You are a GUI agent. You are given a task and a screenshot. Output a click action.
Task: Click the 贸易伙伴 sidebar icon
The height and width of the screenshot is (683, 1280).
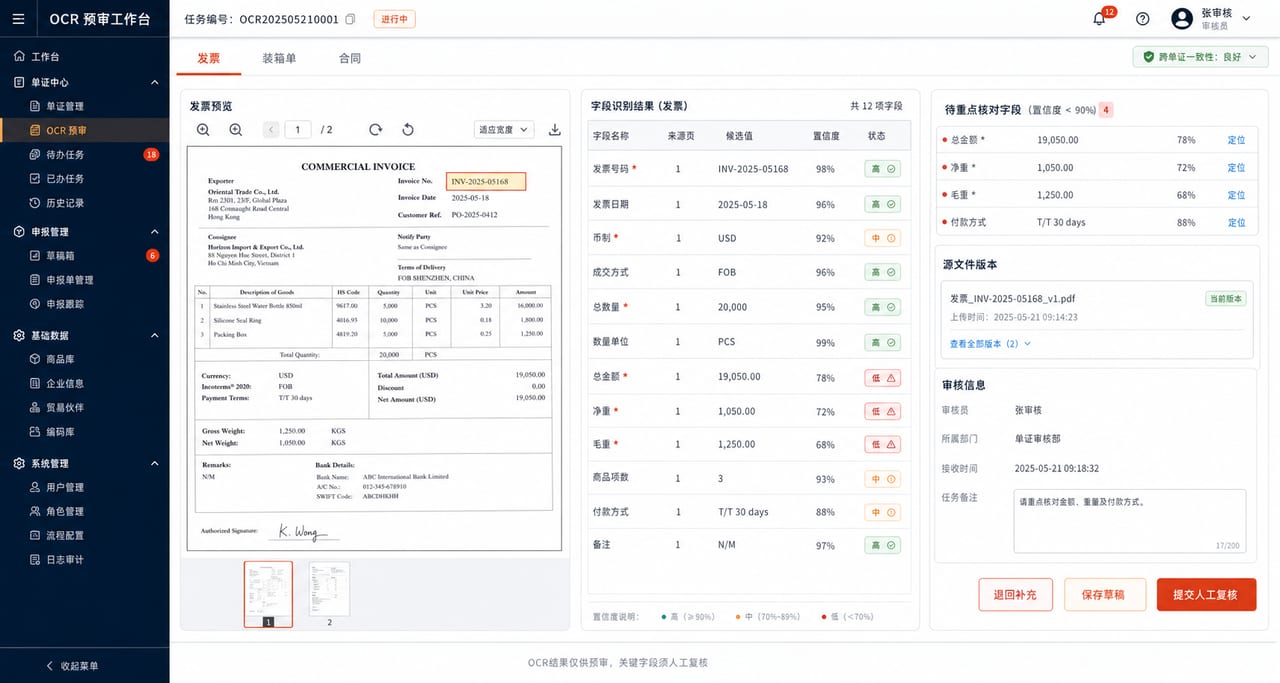pyautogui.click(x=36, y=407)
